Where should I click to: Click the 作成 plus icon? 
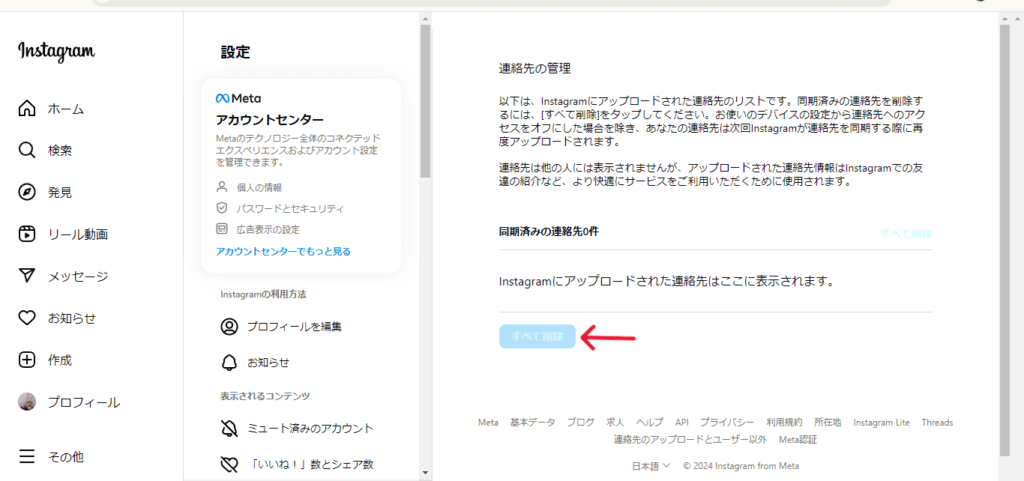[26, 360]
